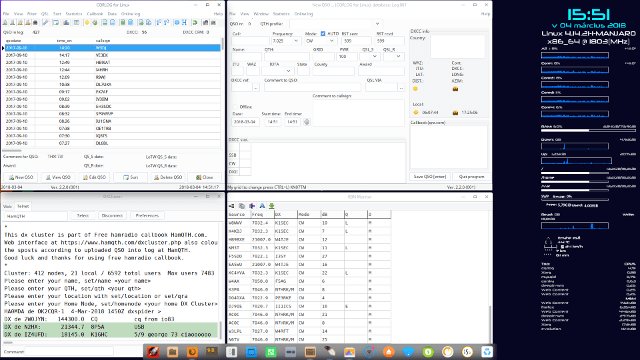Open the orange cone icon in the dock
640x360 pixels.
pyautogui.click(x=389, y=352)
